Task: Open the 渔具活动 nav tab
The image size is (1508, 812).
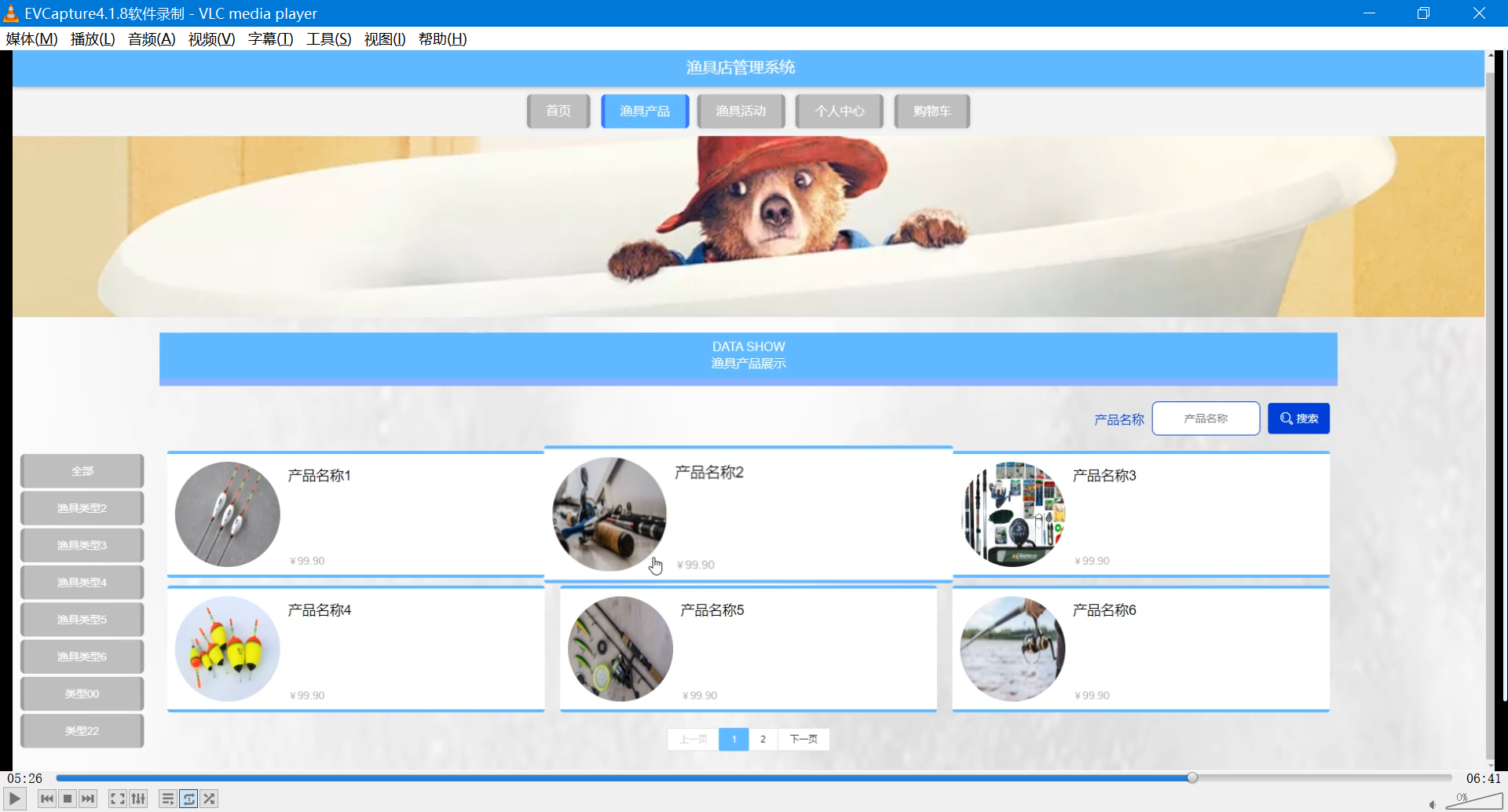Action: pyautogui.click(x=741, y=111)
